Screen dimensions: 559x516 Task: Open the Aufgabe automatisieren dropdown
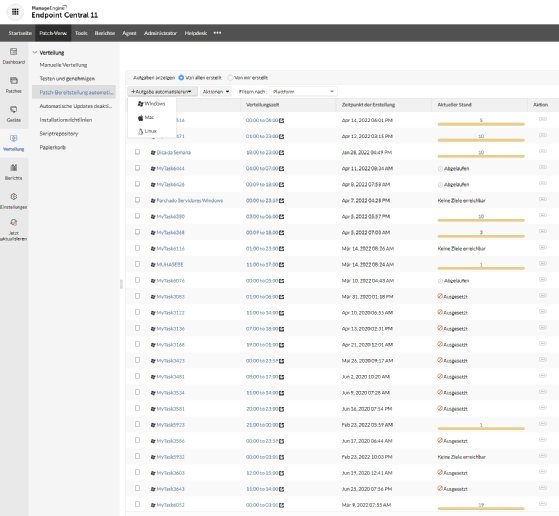[x=162, y=92]
